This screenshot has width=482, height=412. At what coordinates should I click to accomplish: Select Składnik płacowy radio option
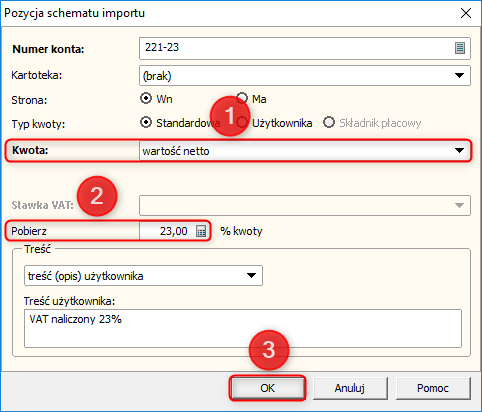tap(329, 123)
